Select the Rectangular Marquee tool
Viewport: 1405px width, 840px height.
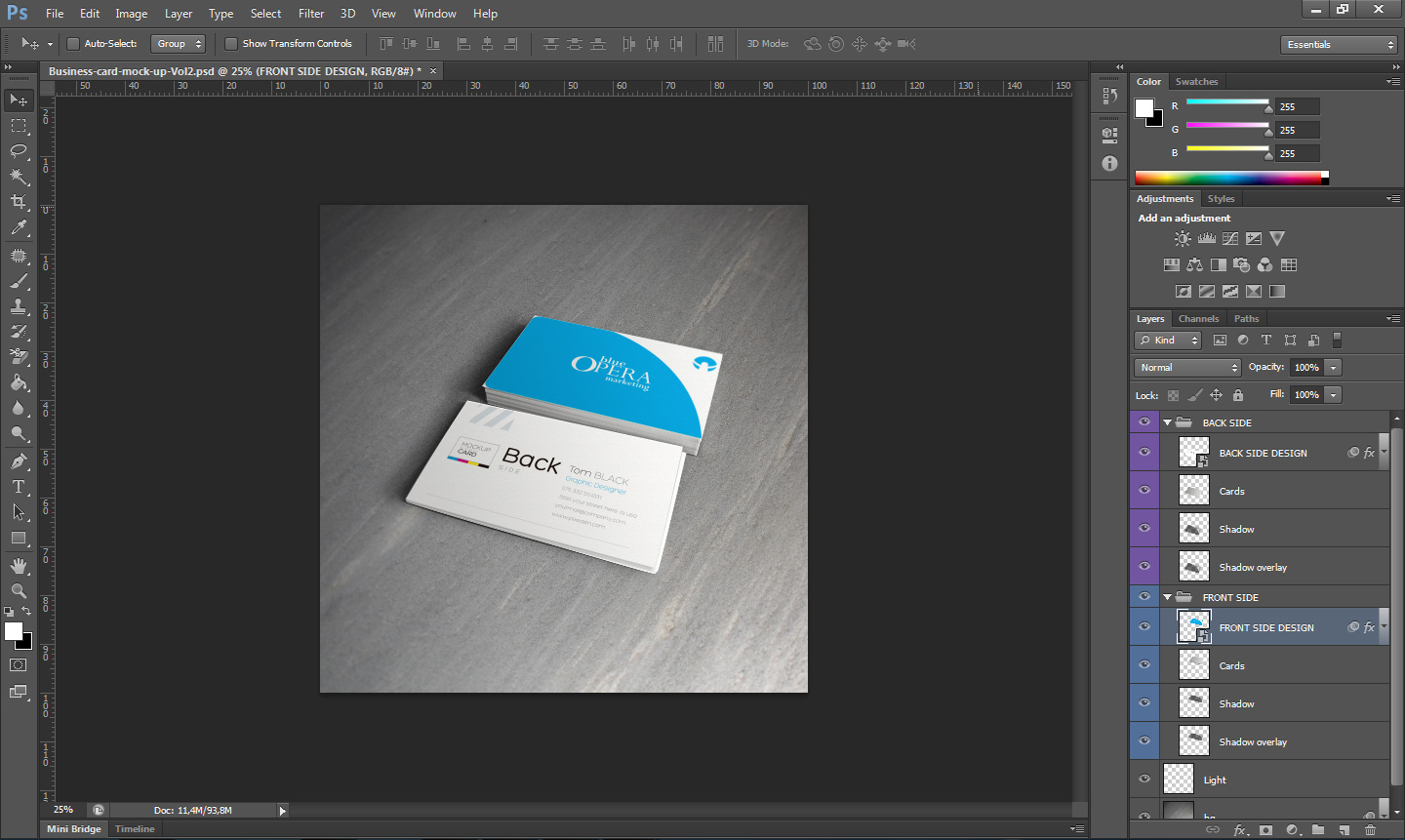pos(19,126)
